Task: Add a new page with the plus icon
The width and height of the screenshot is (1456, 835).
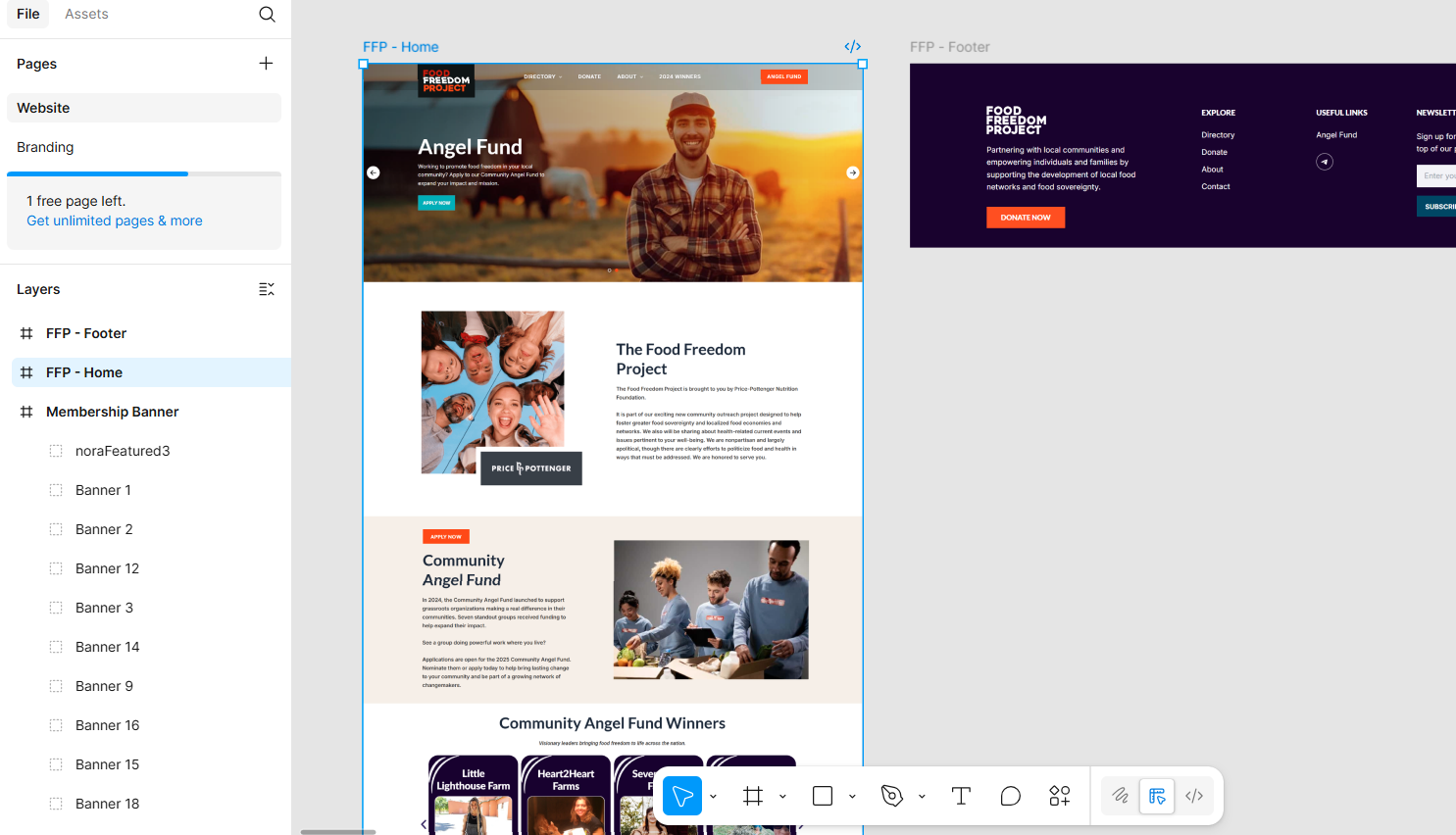Action: point(266,64)
